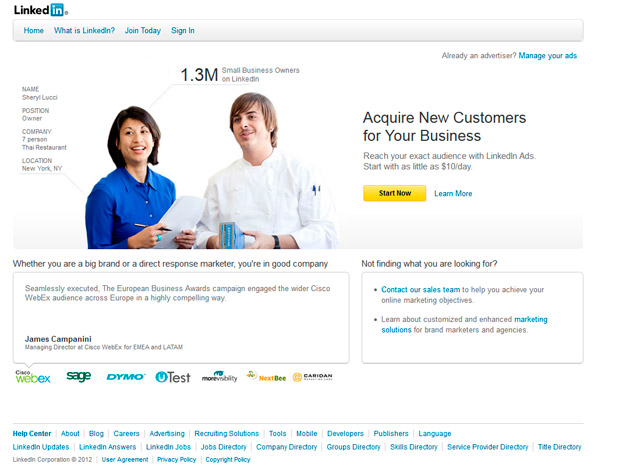Select the Cisco WebEx logo
644x471 pixels.
coord(33,377)
